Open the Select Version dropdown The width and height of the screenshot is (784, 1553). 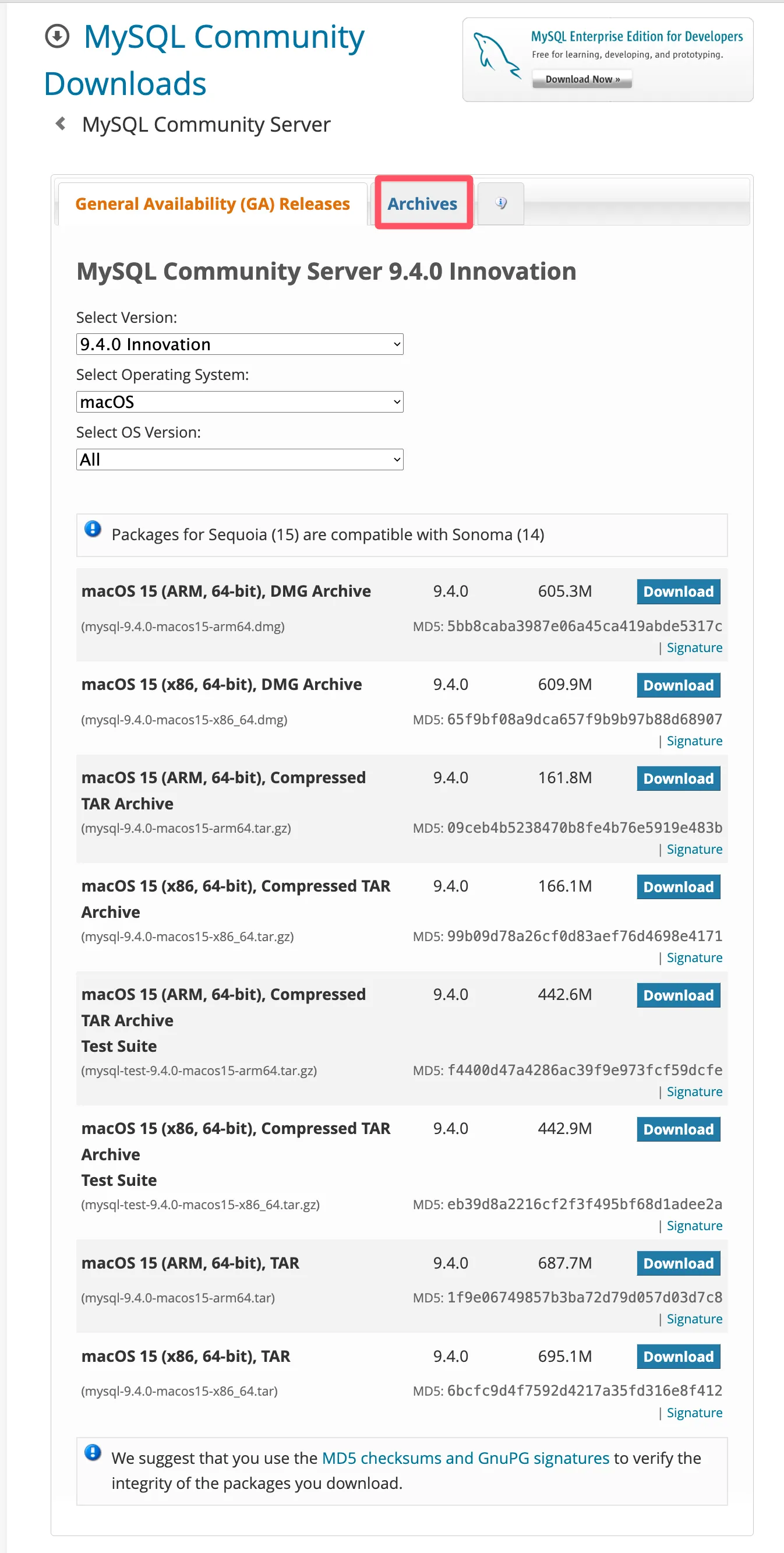(239, 344)
